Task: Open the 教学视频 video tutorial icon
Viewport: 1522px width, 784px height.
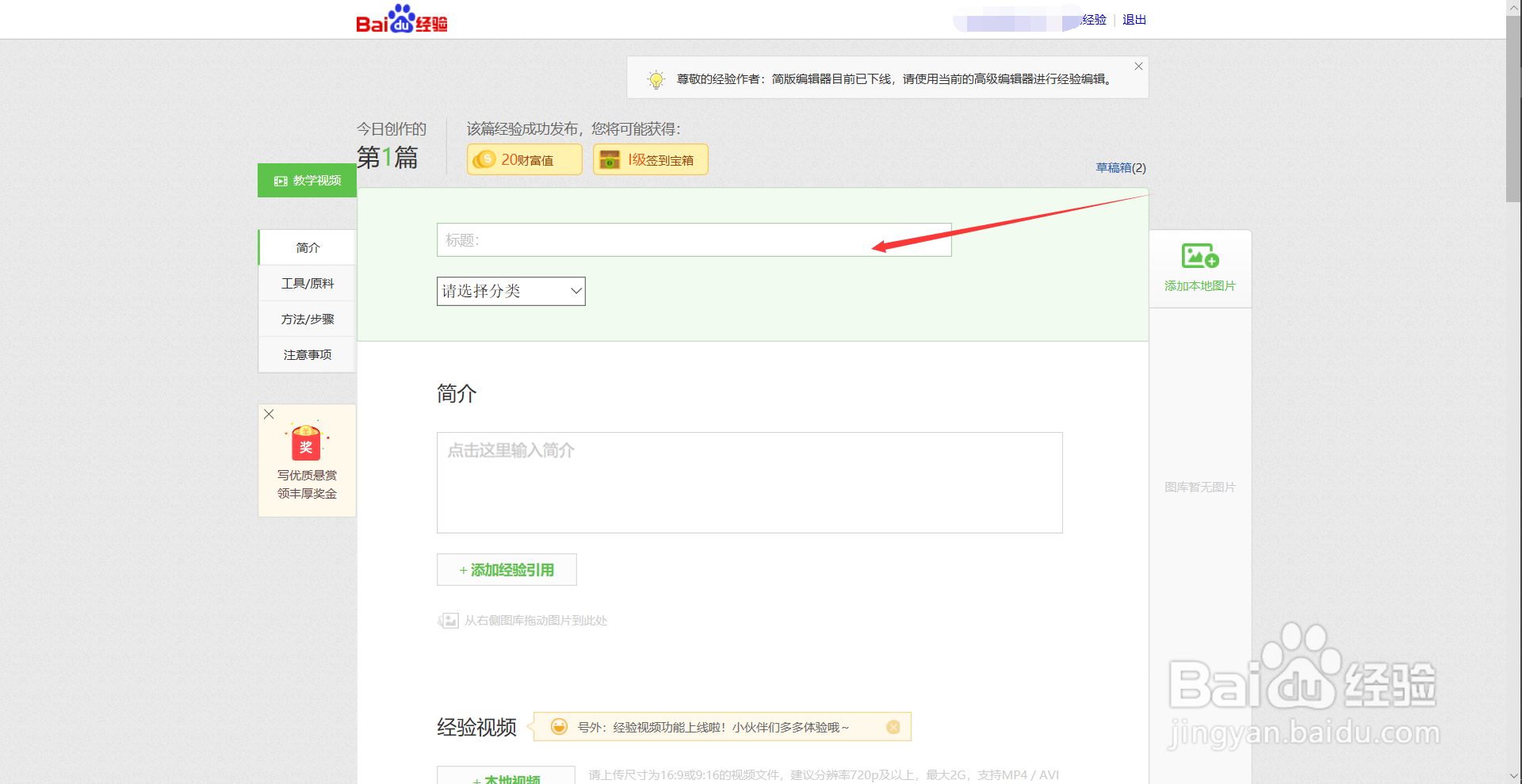Action: click(x=281, y=181)
